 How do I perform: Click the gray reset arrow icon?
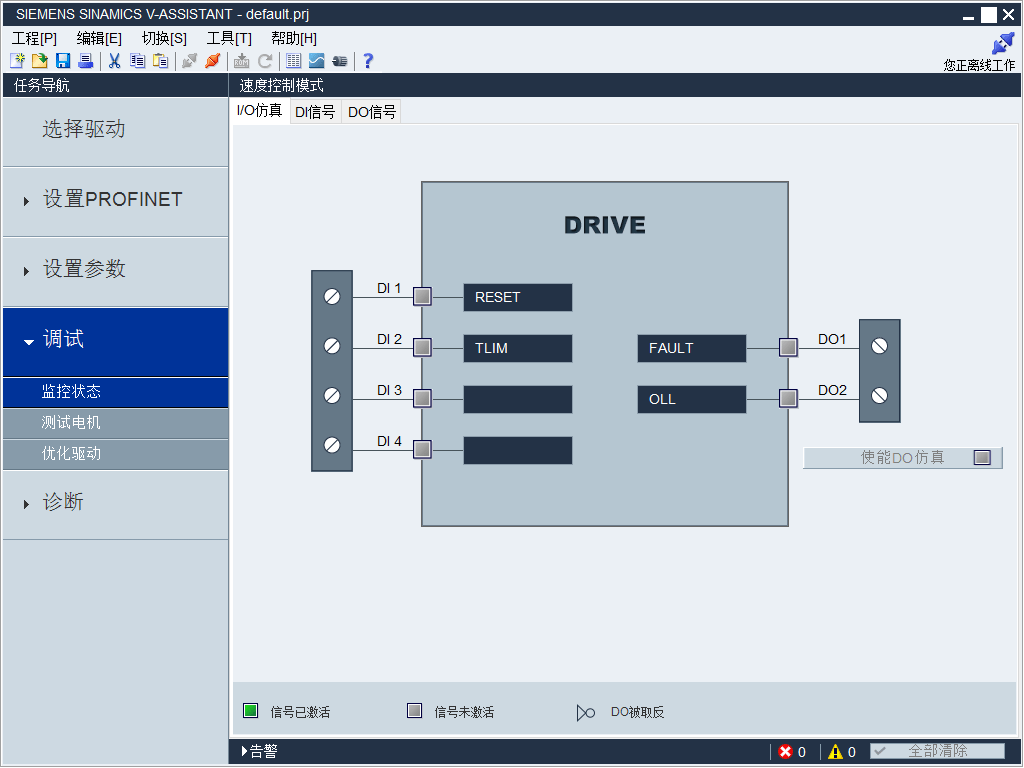[x=264, y=61]
